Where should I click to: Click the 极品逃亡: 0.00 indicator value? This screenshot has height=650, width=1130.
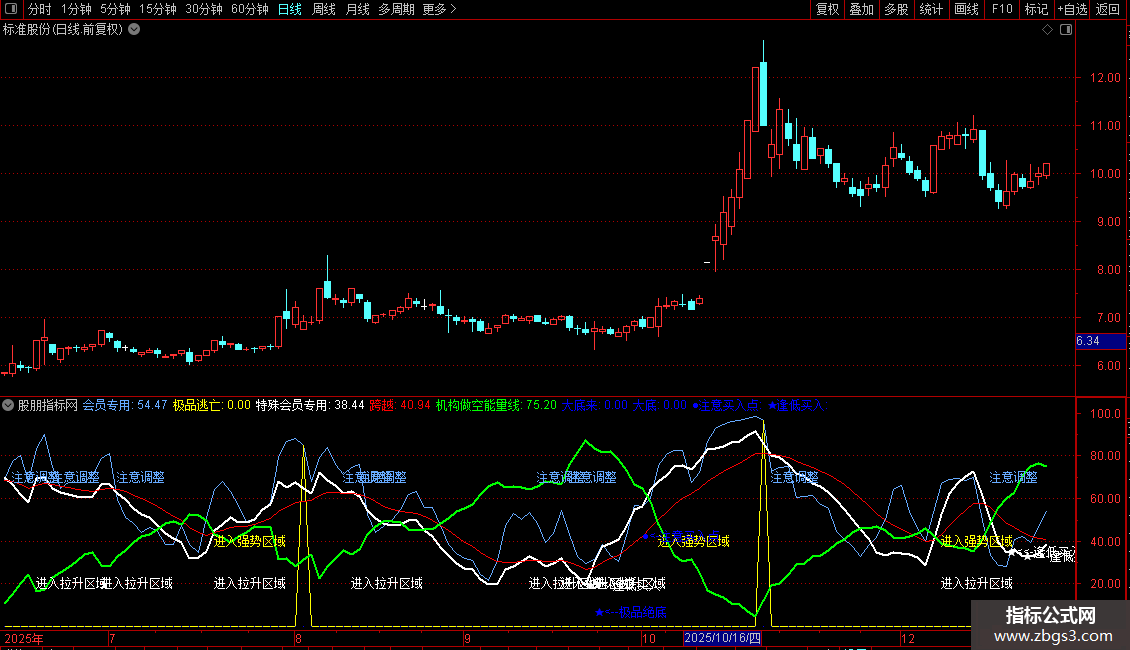click(212, 405)
